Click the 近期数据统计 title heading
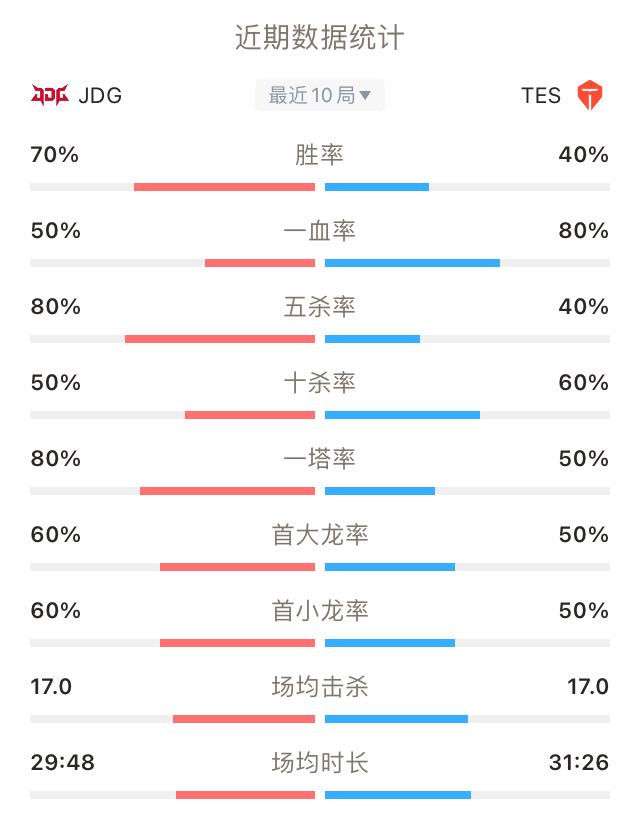This screenshot has width=640, height=819. pyautogui.click(x=320, y=38)
